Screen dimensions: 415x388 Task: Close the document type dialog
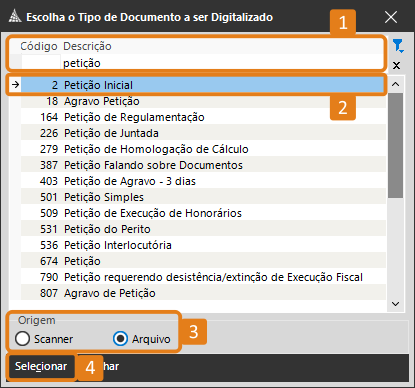tap(391, 17)
